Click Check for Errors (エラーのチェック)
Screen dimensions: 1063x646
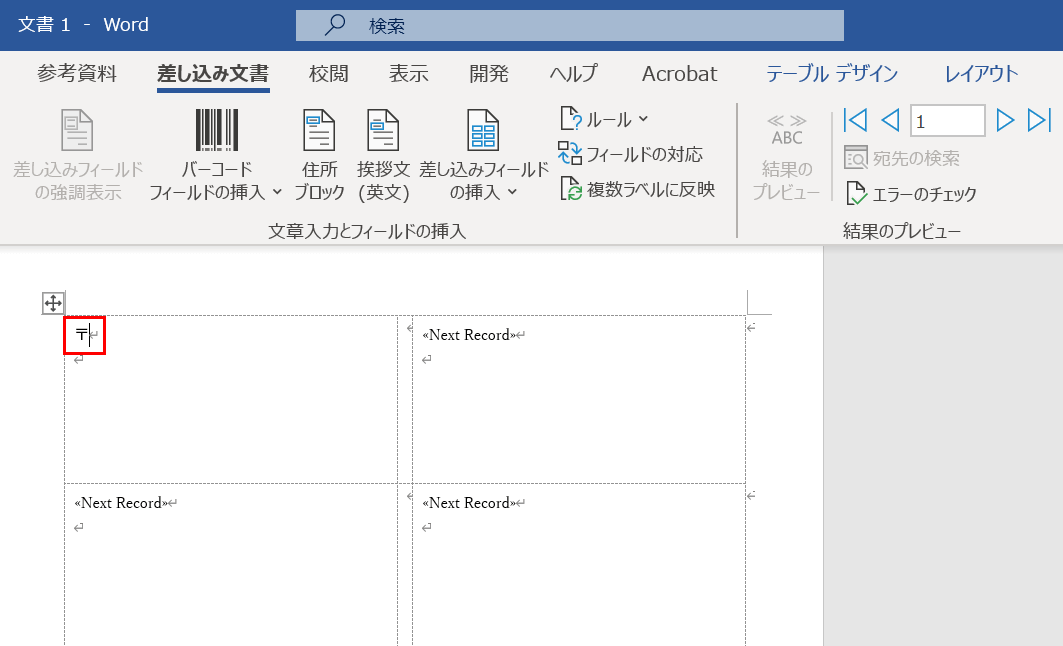(911, 194)
